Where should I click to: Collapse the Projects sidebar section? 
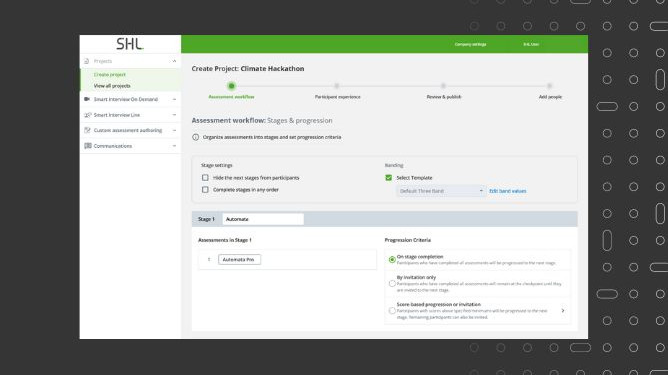click(174, 61)
